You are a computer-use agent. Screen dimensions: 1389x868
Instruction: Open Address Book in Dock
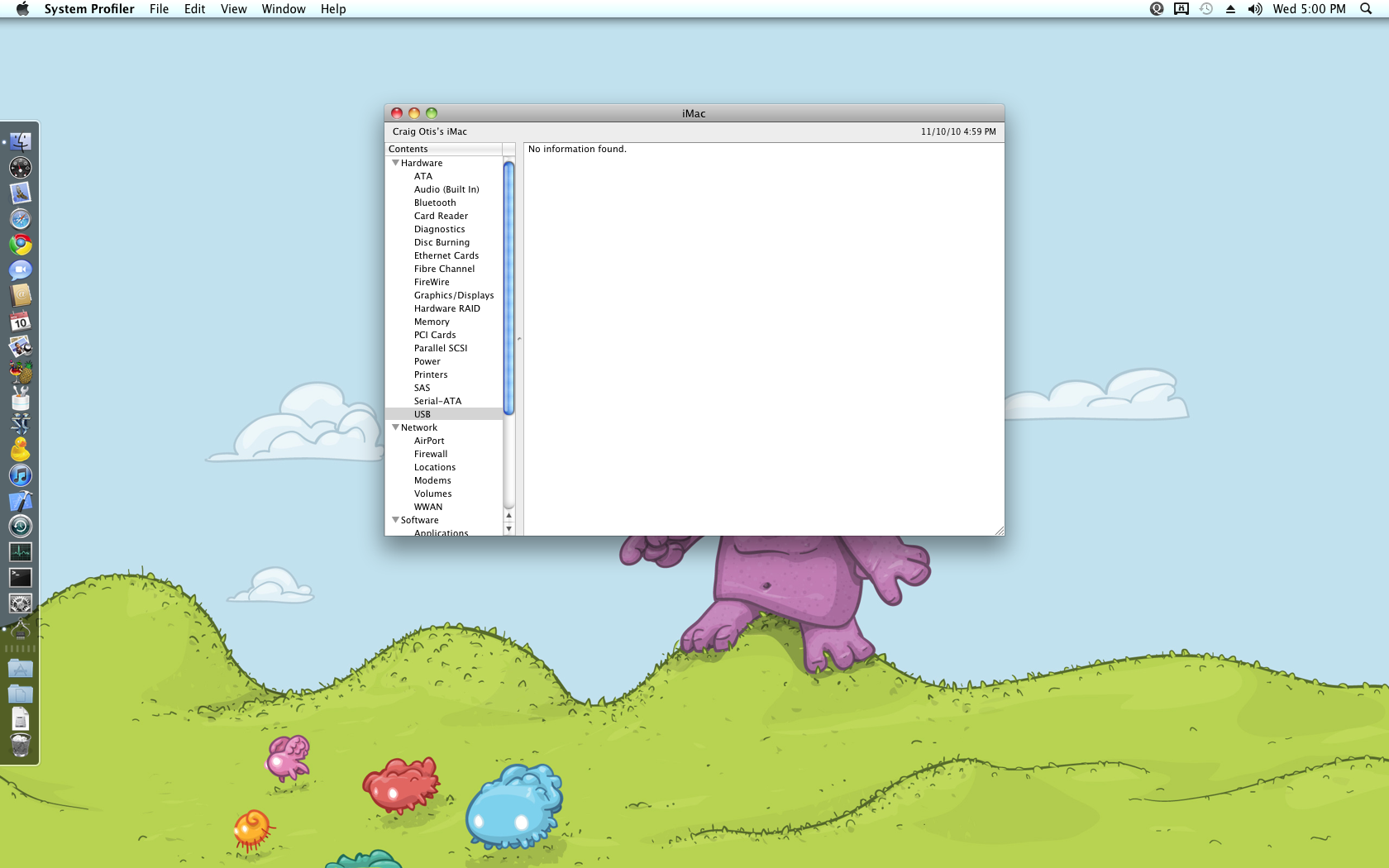pyautogui.click(x=20, y=296)
